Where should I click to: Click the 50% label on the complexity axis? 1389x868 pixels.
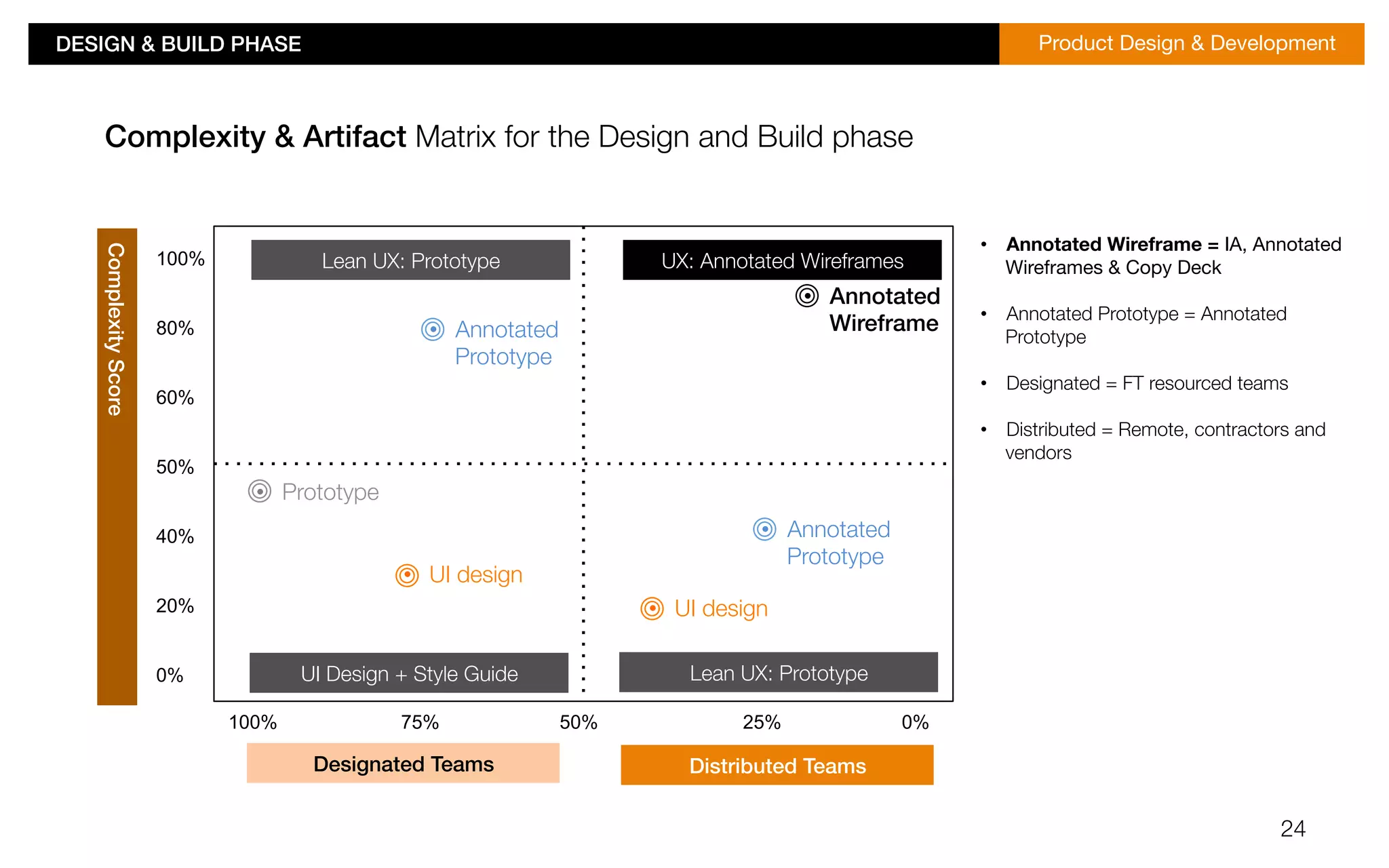click(175, 467)
